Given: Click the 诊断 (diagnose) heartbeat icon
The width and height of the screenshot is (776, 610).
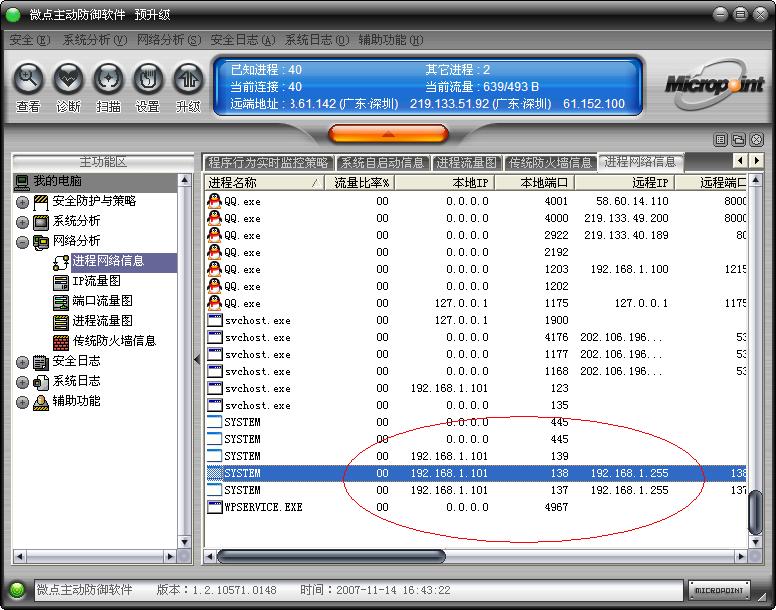Looking at the screenshot, I should (x=68, y=79).
